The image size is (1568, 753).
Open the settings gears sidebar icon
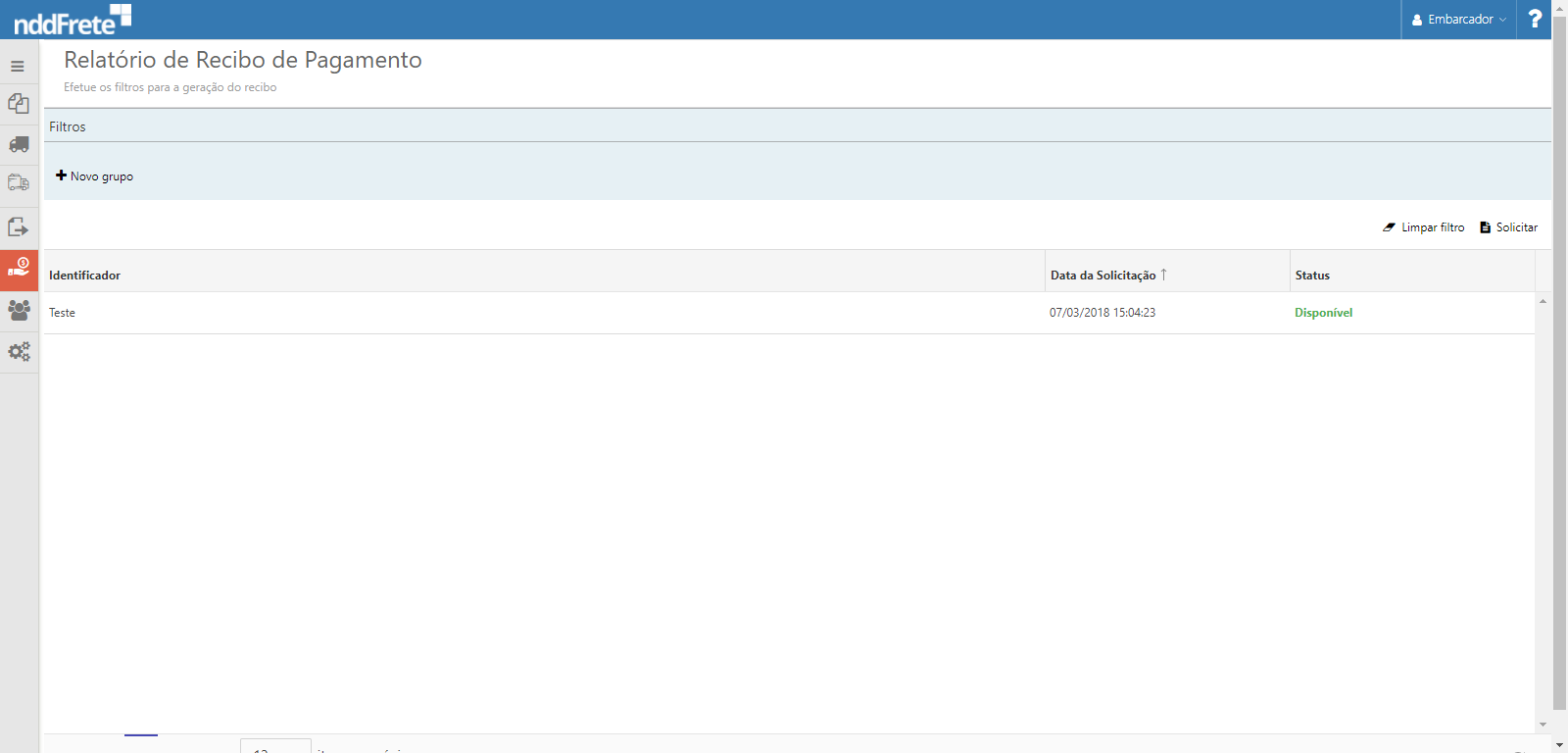(19, 351)
